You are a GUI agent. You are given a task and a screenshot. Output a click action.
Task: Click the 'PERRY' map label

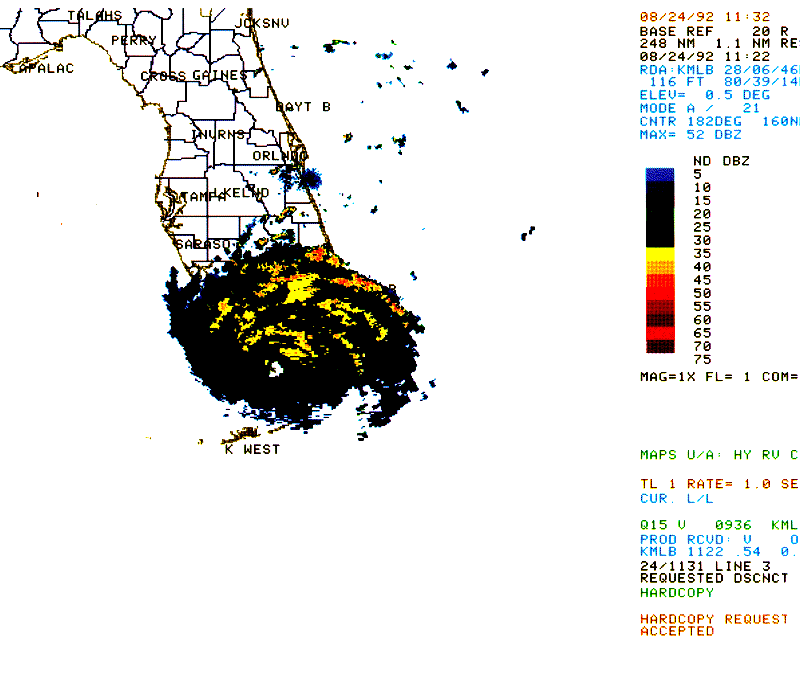[134, 41]
